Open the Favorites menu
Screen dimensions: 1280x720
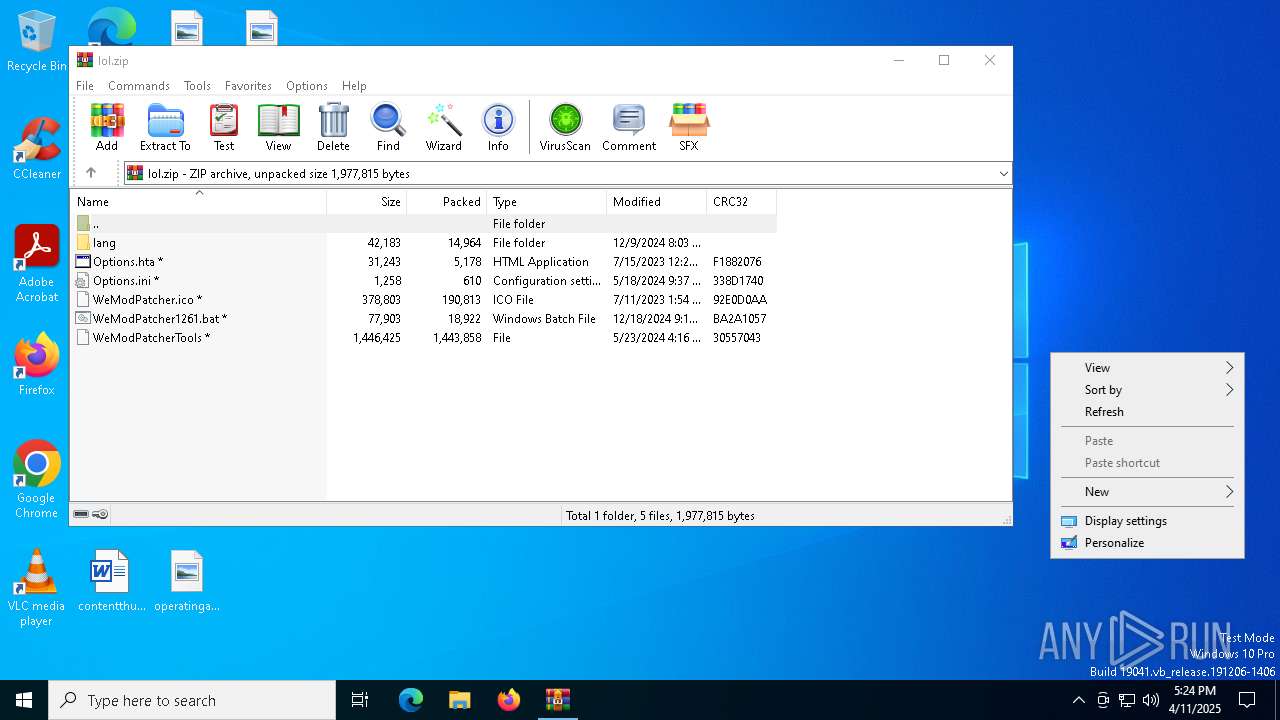point(248,86)
